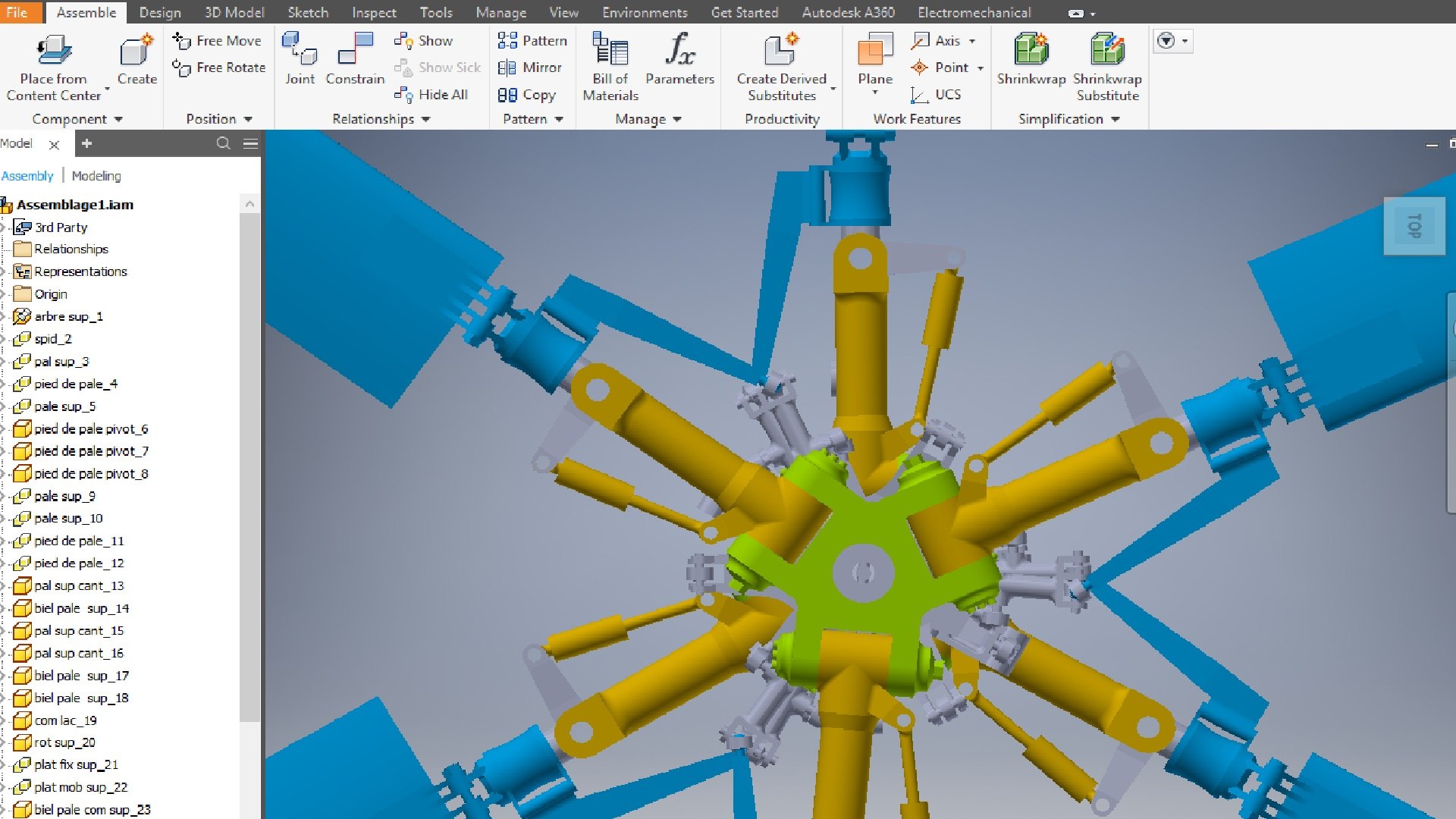1456x819 pixels.
Task: Expand the Relationships panel dropdown
Action: pos(425,120)
